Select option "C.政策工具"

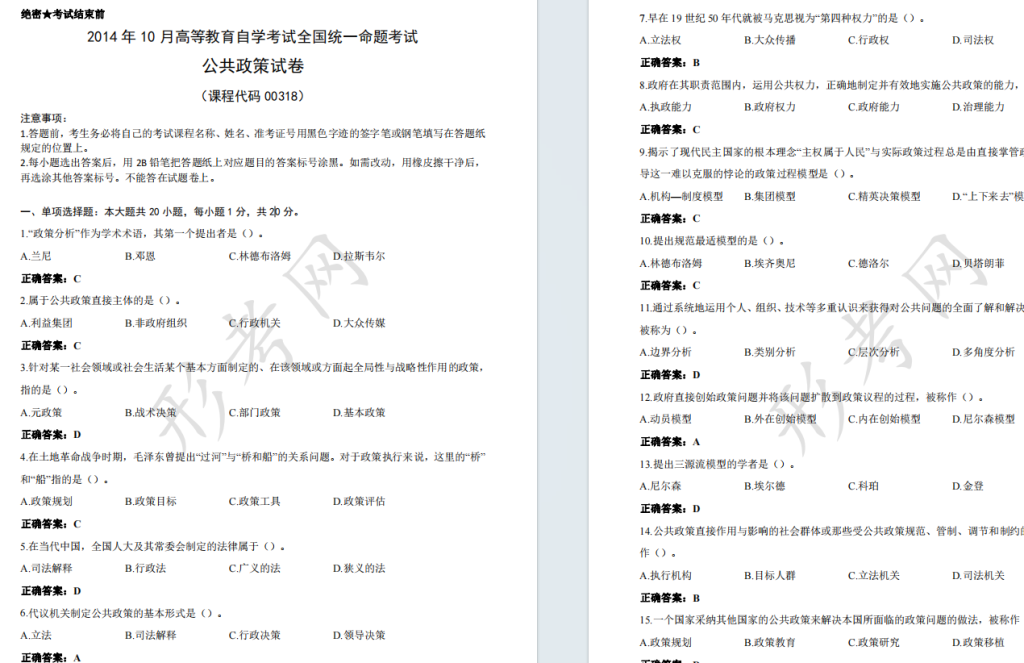255,501
